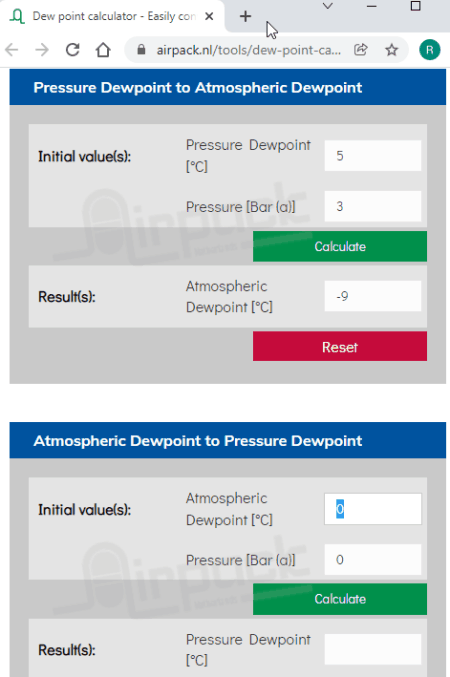Viewport: 450px width, 677px height.
Task: Click the browser forward arrow
Action: coord(42,50)
